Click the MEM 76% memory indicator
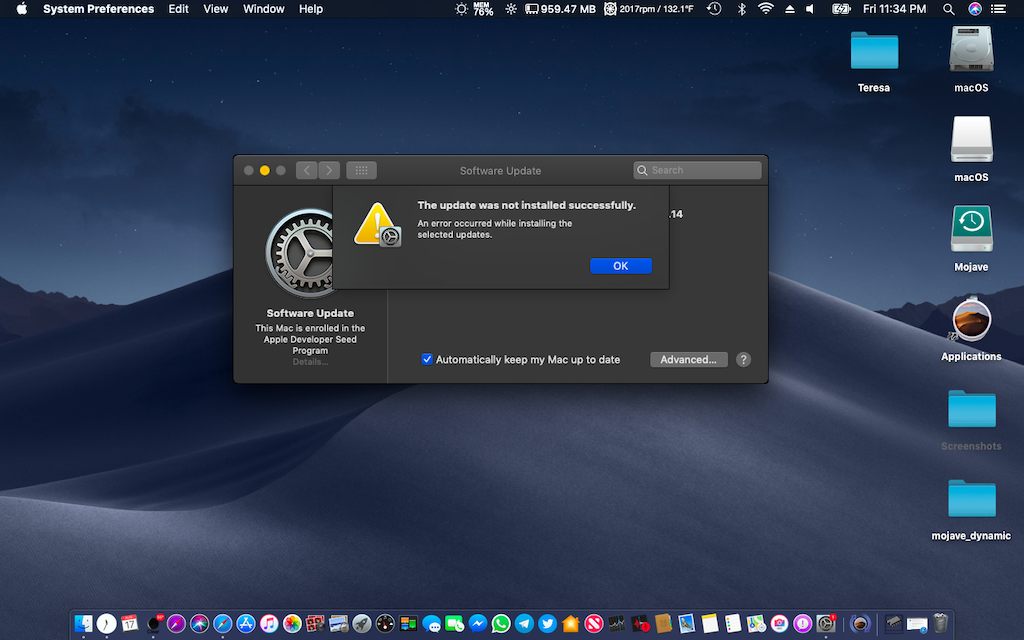This screenshot has width=1024, height=640. [x=483, y=8]
